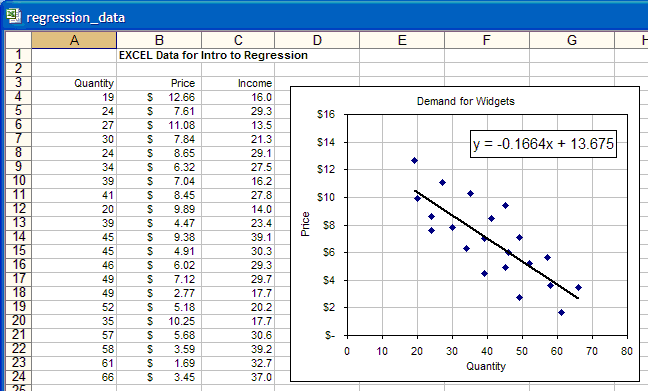Select column F header
Screen dimensions: 648x391
pyautogui.click(x=487, y=40)
